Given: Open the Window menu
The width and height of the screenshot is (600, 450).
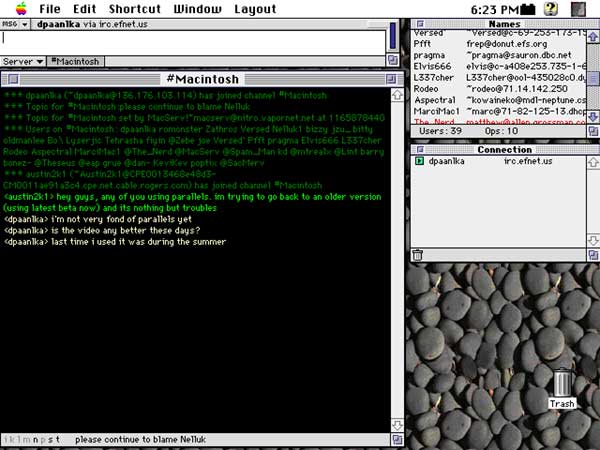Looking at the screenshot, I should tap(197, 9).
